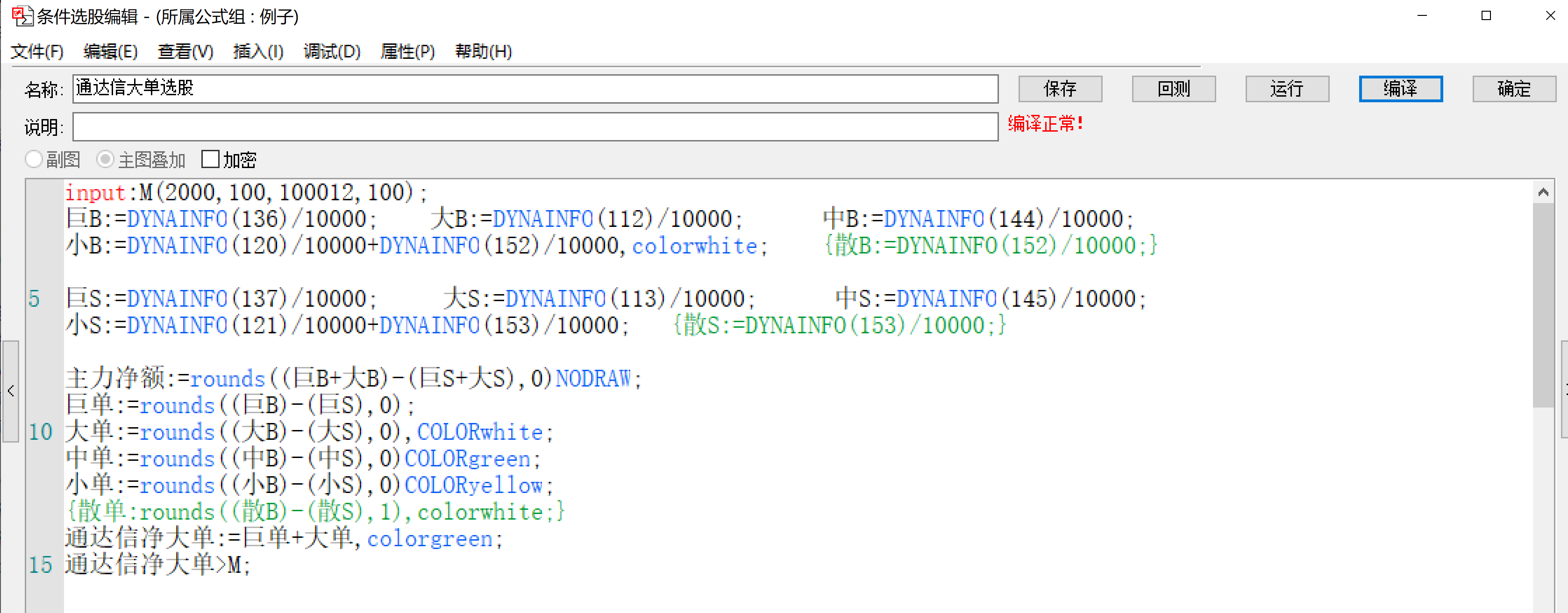This screenshot has width=1568, height=613.
Task: Click line number 10 in the gutter
Action: tap(40, 432)
